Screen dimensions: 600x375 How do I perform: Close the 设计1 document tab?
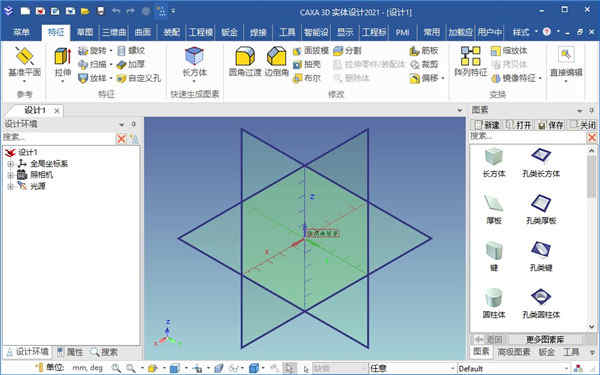pos(57,111)
